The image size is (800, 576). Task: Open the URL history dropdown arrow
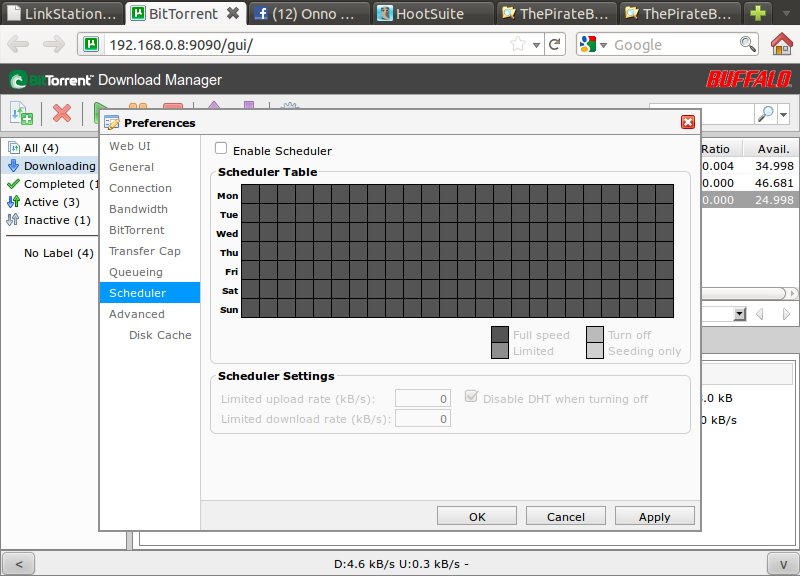pyautogui.click(x=538, y=45)
